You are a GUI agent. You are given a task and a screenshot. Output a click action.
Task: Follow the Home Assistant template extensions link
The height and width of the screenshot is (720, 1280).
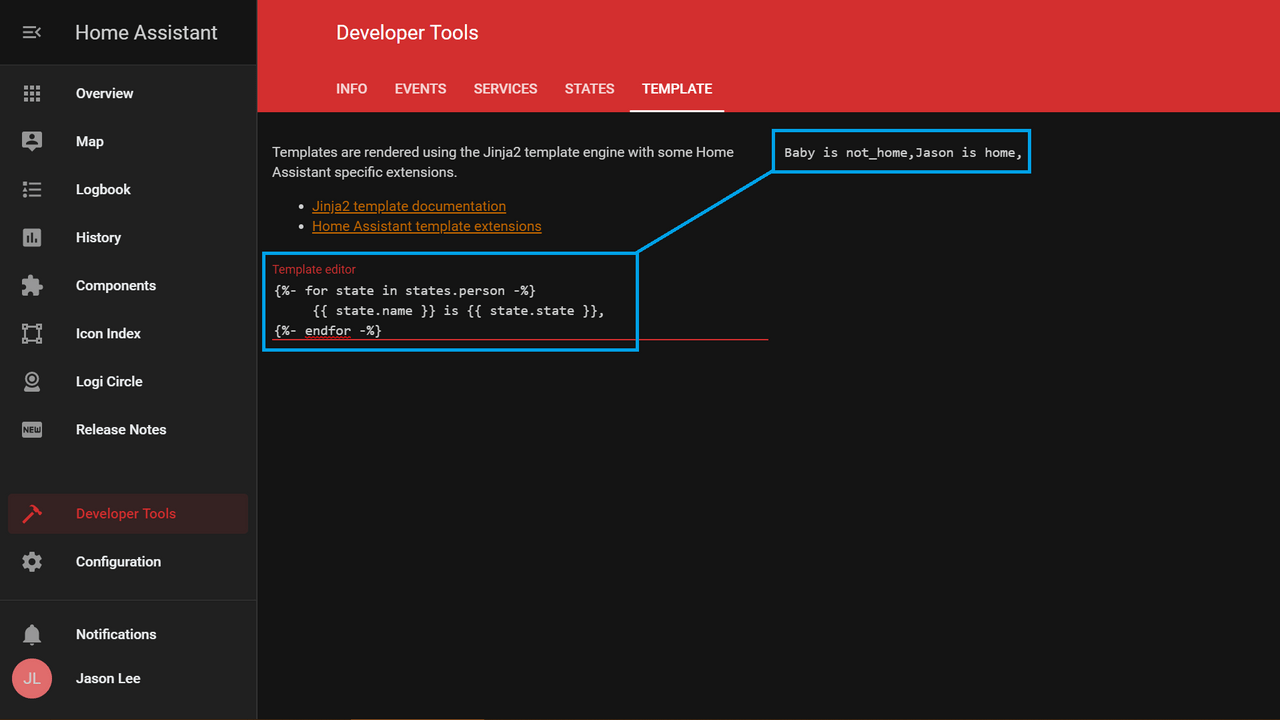click(427, 226)
